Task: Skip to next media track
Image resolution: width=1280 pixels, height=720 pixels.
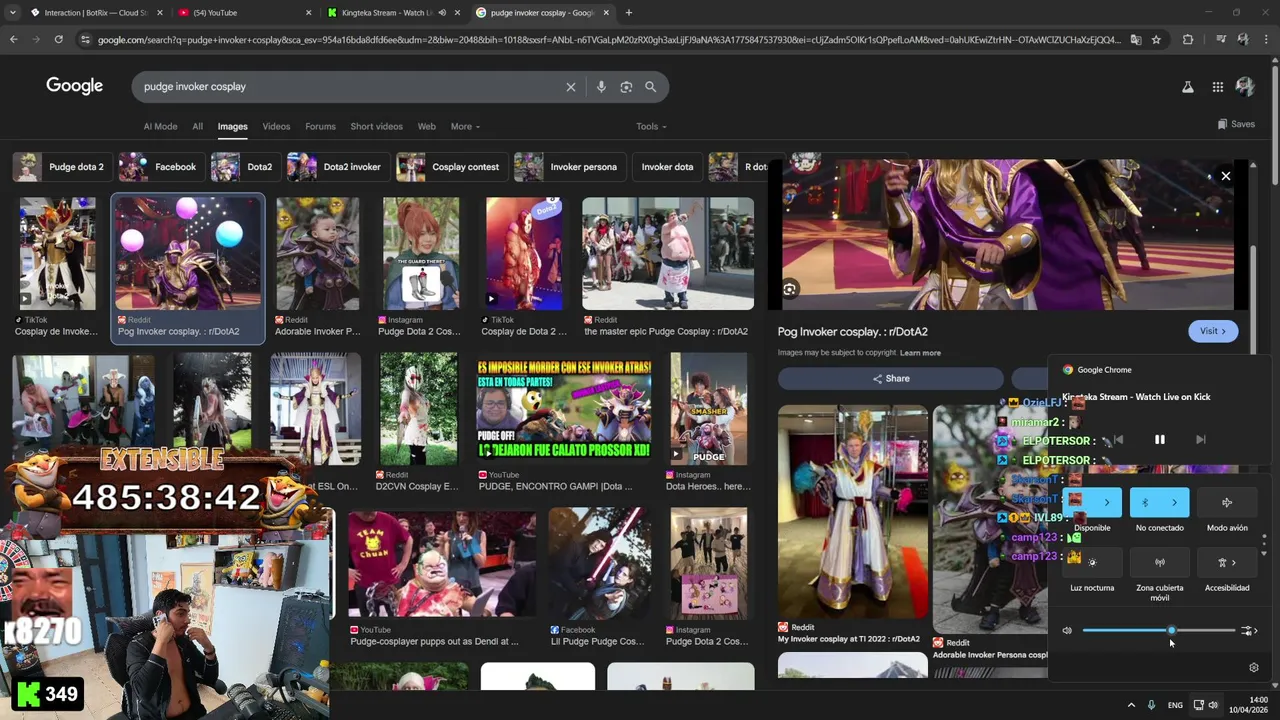Action: pyautogui.click(x=1201, y=439)
